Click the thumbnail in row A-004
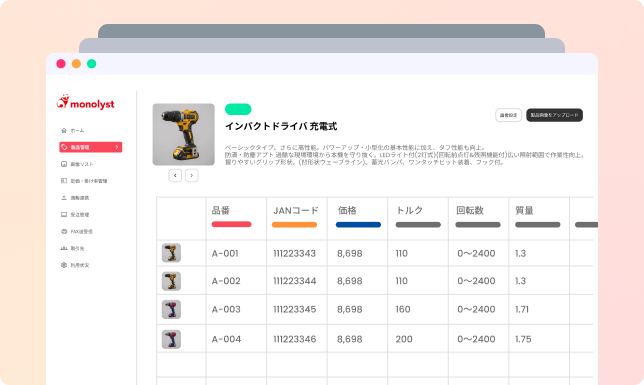 [171, 339]
